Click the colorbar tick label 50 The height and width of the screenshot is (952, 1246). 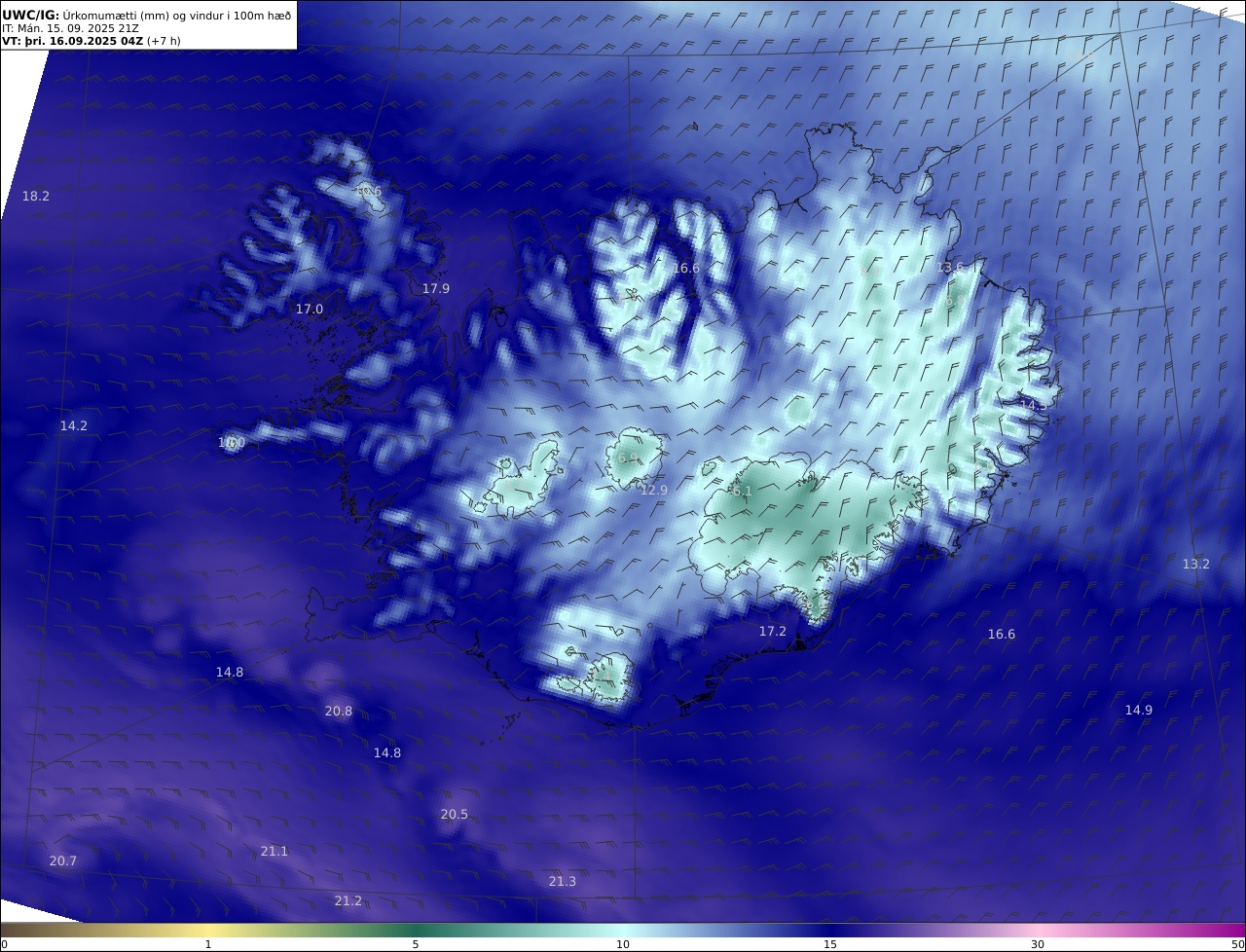point(1238,944)
